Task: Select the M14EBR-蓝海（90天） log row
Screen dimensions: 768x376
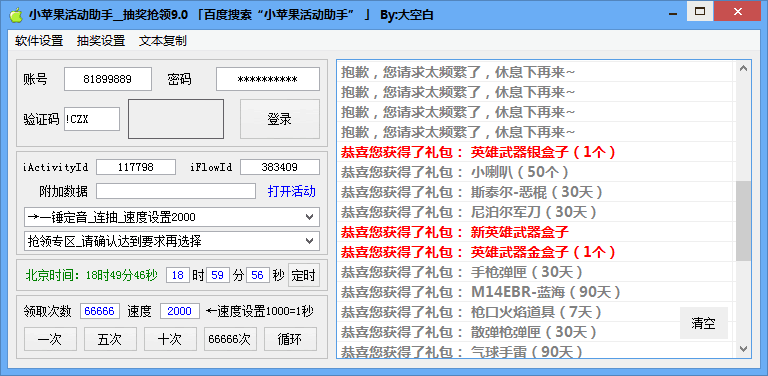Action: pyautogui.click(x=536, y=292)
